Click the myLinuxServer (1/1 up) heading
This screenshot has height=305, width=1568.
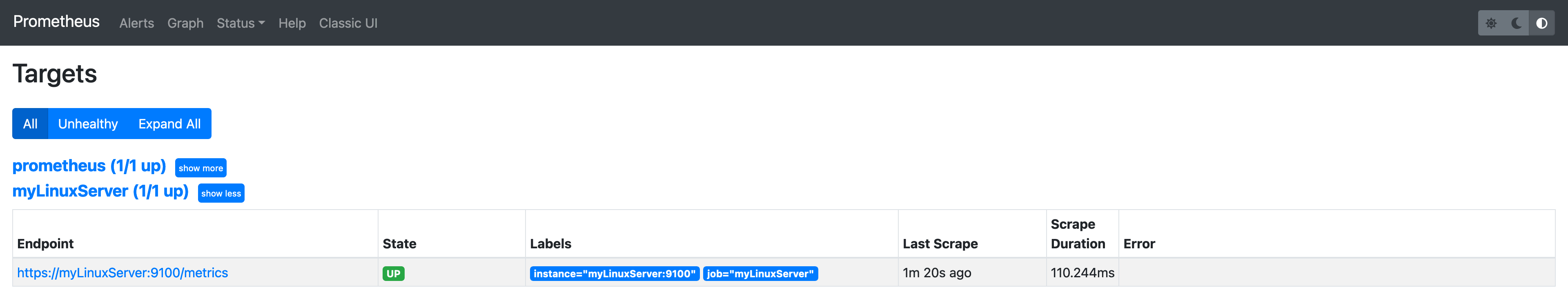(100, 191)
